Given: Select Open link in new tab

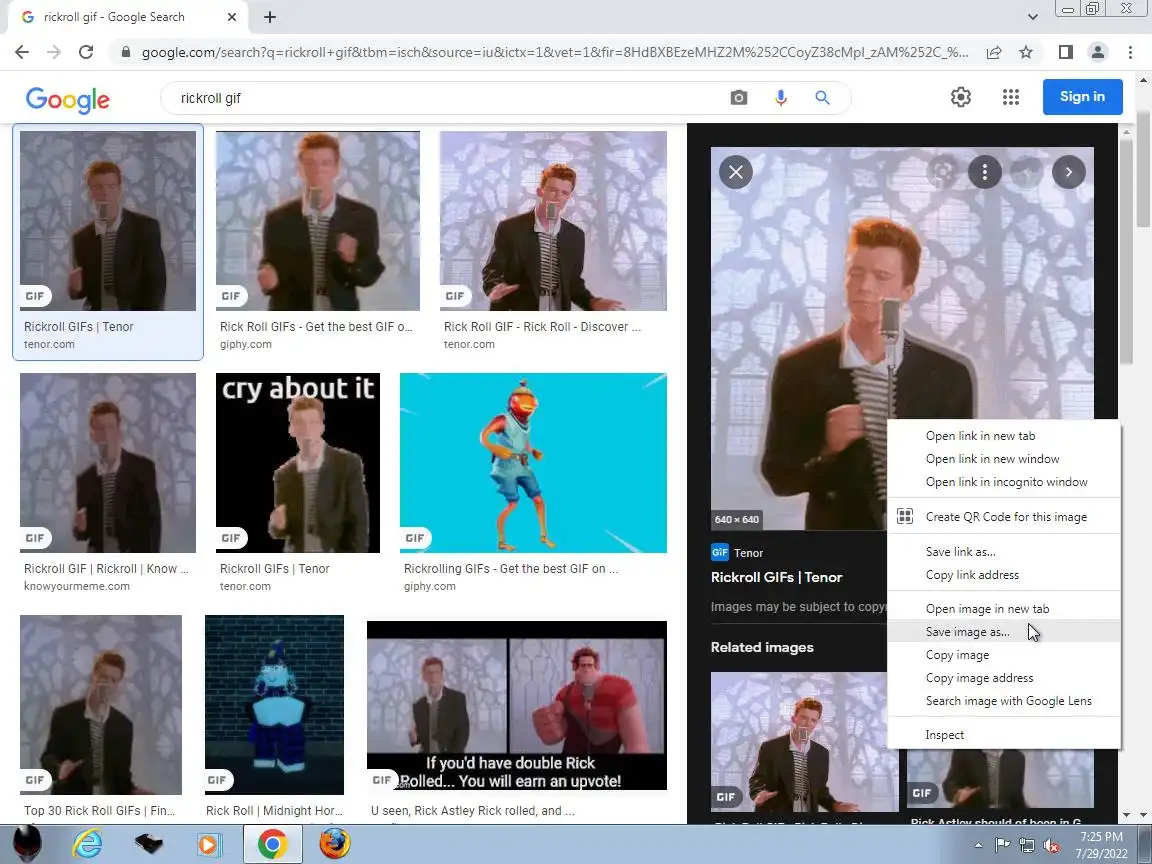Looking at the screenshot, I should (1004, 436).
